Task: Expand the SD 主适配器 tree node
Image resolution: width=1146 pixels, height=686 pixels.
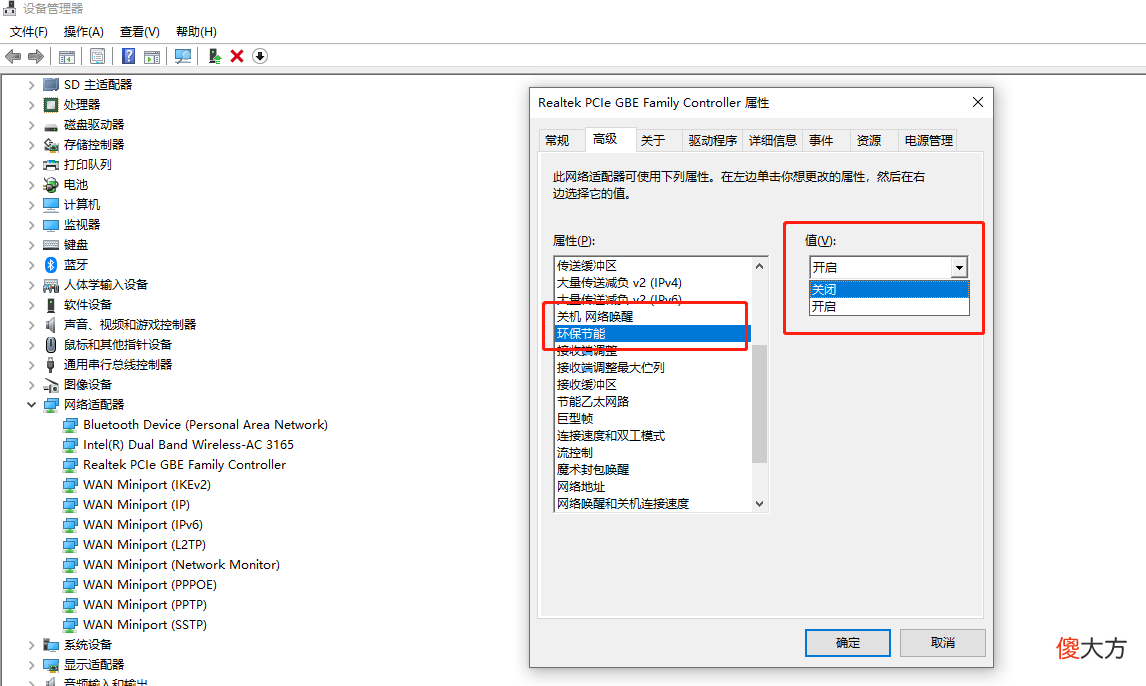Action: click(31, 85)
